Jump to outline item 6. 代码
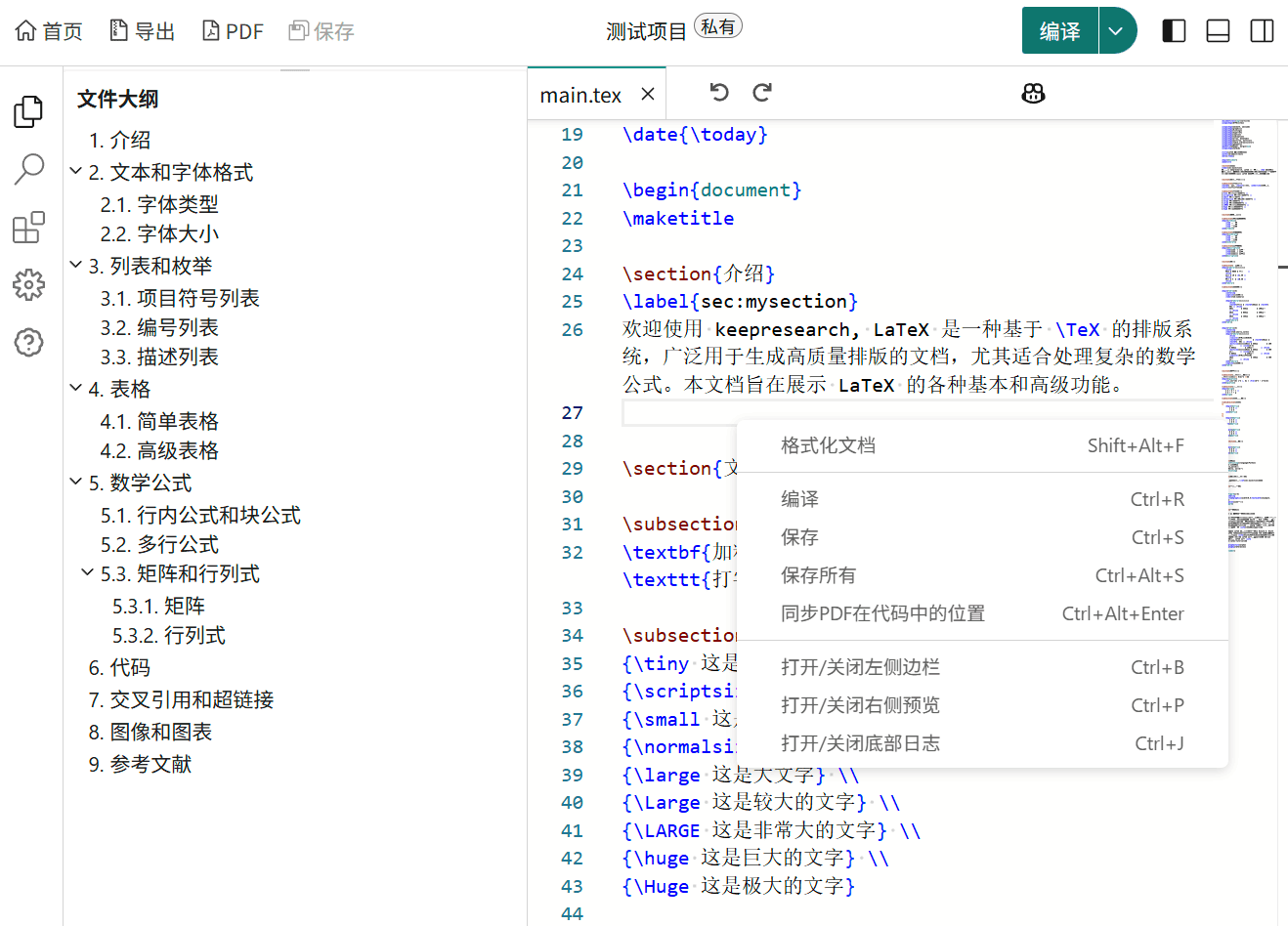1288x926 pixels. coord(119,668)
